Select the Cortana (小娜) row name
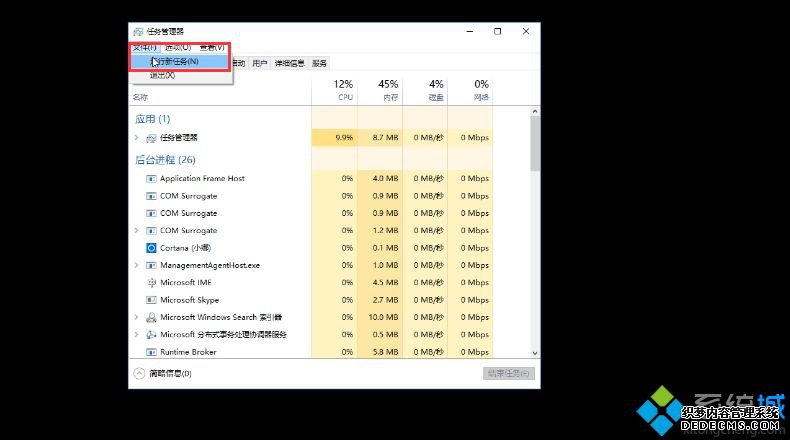 click(185, 248)
